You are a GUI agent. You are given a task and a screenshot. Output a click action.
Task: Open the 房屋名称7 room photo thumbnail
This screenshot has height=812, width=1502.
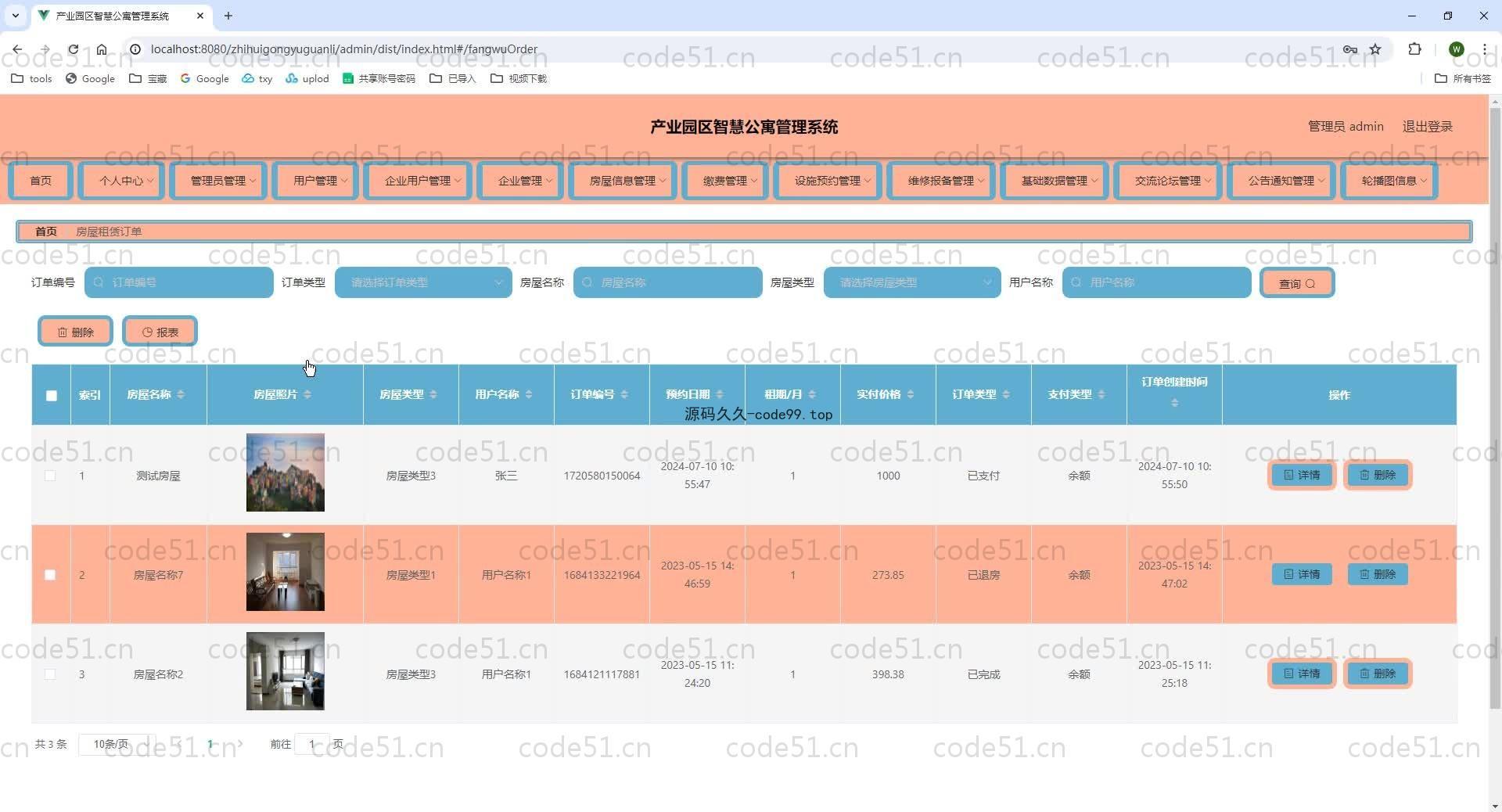(286, 572)
